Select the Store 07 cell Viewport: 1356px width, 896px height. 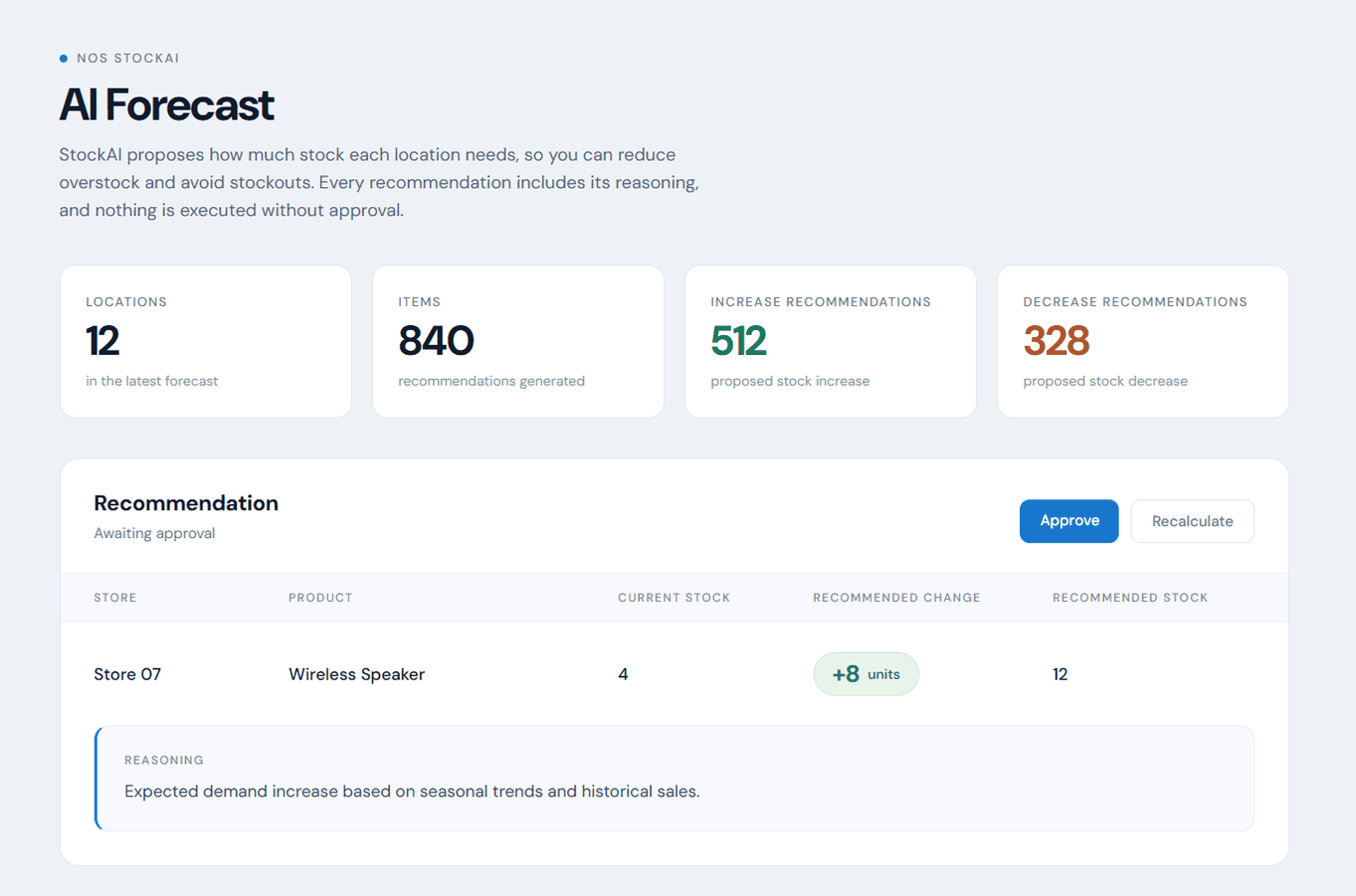coord(127,674)
